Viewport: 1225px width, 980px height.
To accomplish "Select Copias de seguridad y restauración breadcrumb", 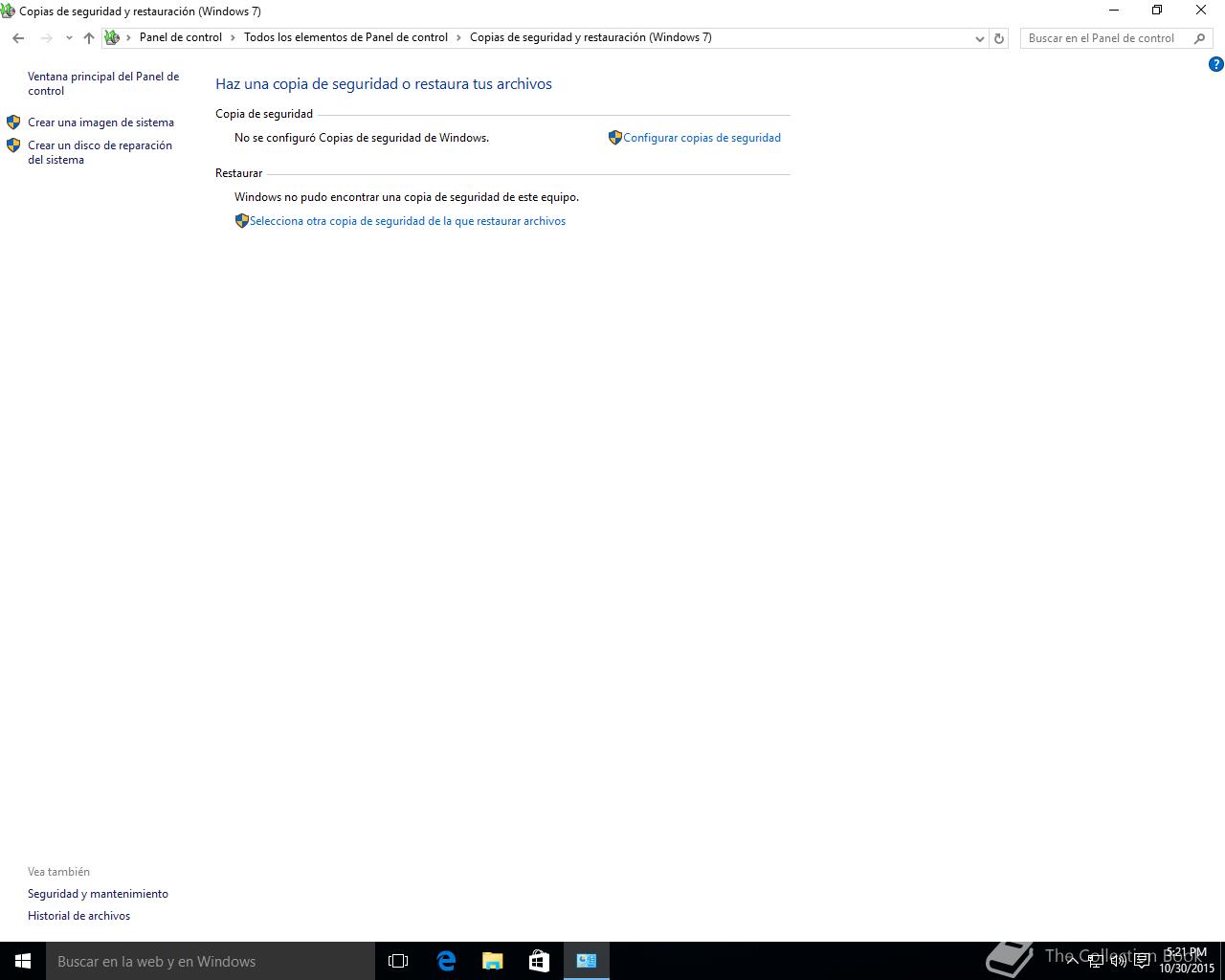I will 590,37.
